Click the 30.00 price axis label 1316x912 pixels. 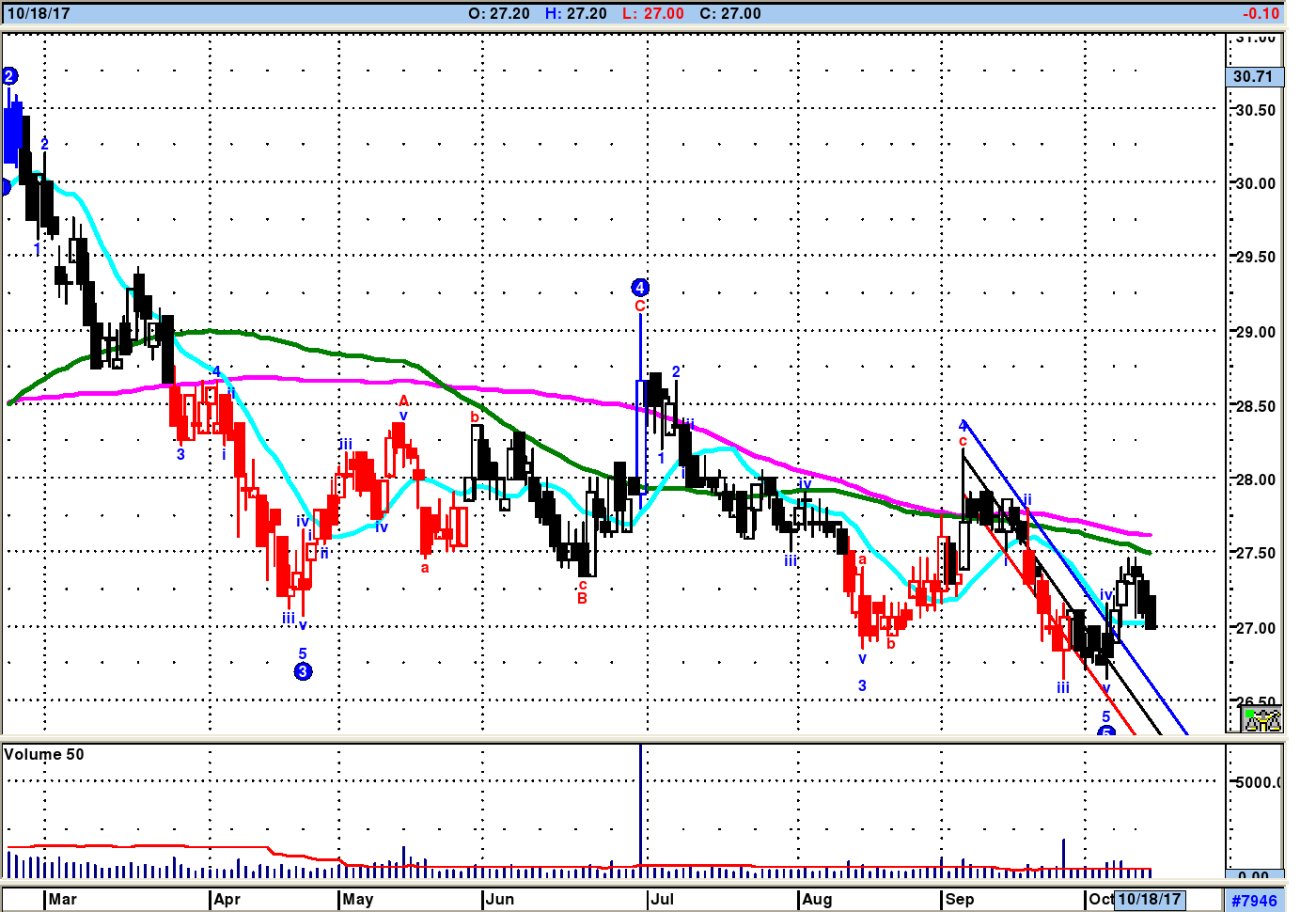(1256, 183)
